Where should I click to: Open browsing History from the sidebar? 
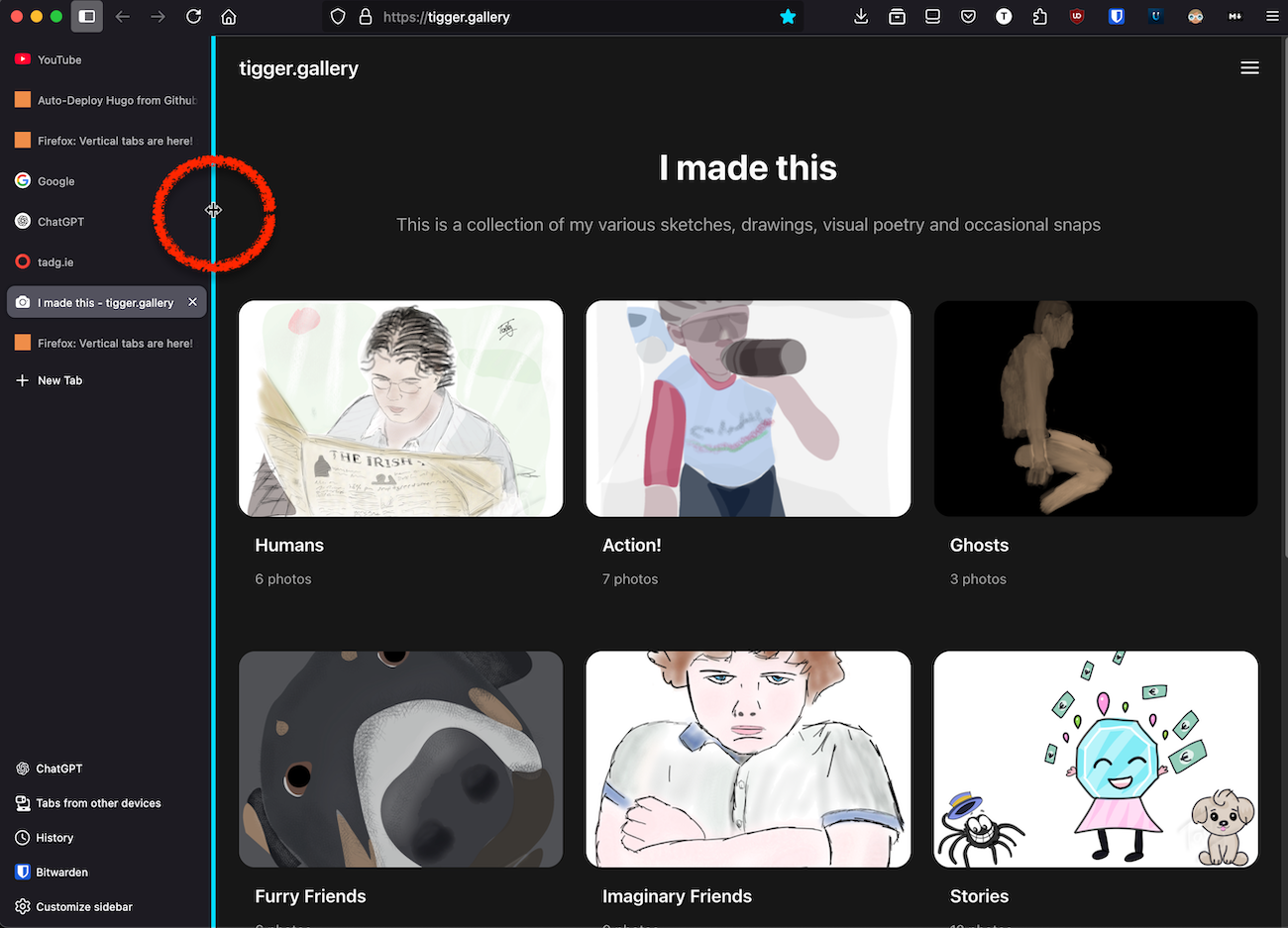54,838
